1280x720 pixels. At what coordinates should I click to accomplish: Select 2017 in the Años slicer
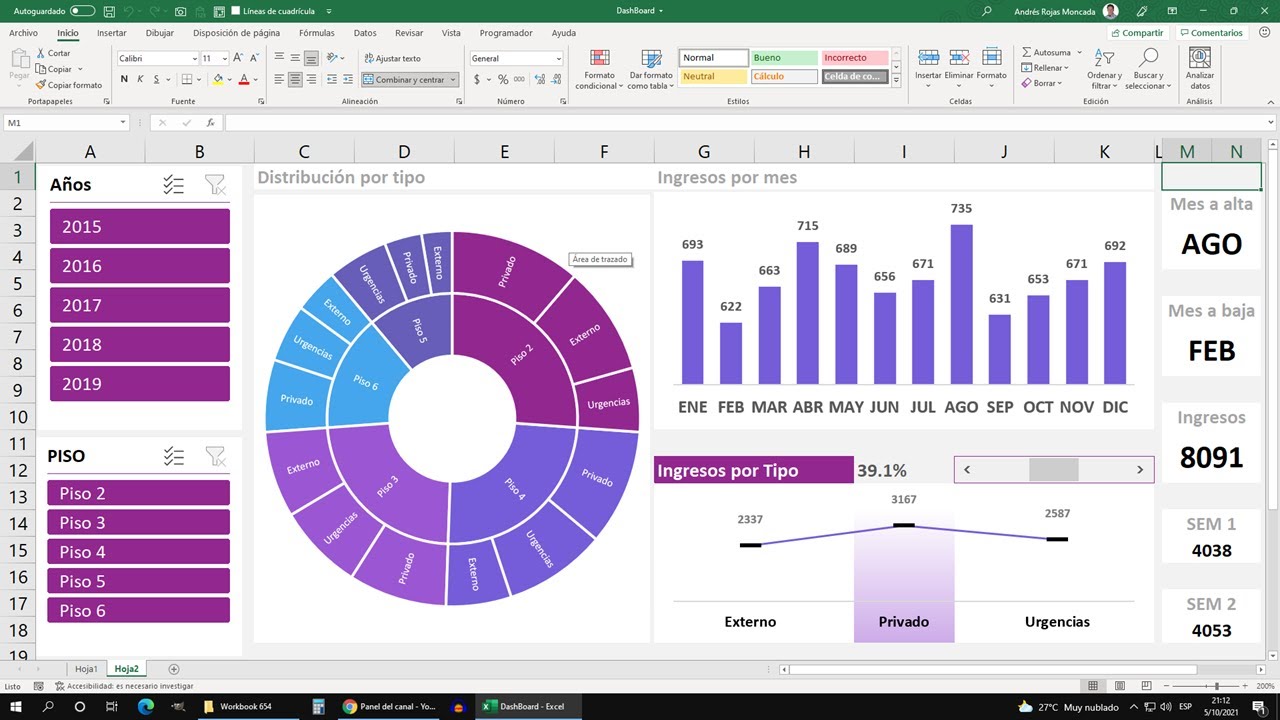pos(139,305)
